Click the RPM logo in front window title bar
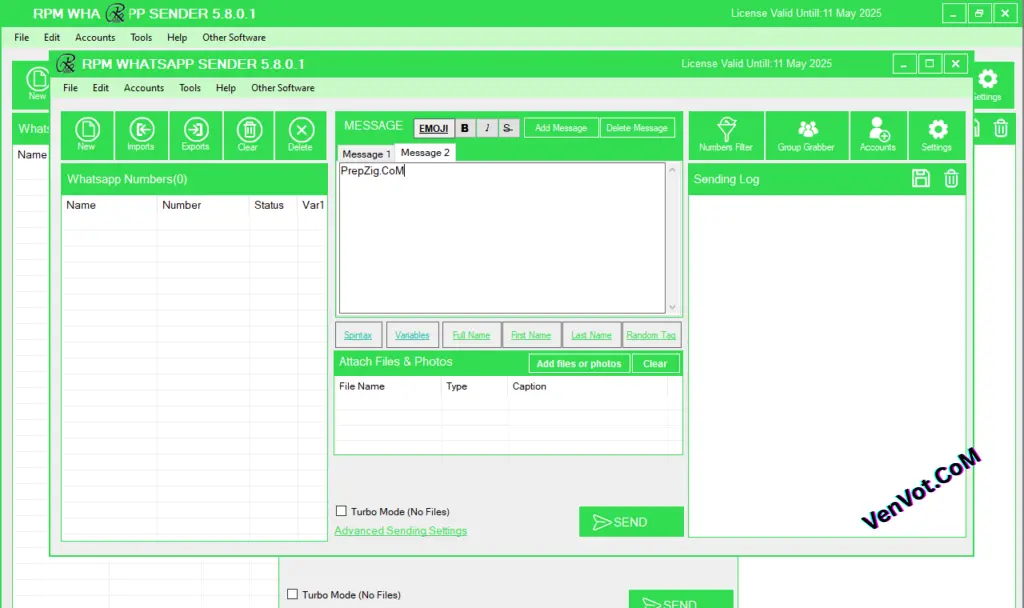Screen dimensions: 1024x608 coord(66,63)
